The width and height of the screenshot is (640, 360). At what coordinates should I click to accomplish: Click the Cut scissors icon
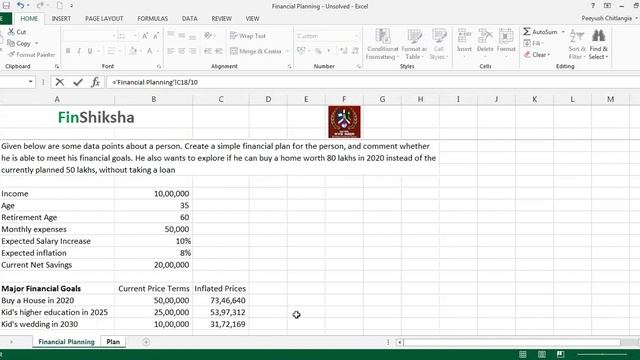click(11, 31)
